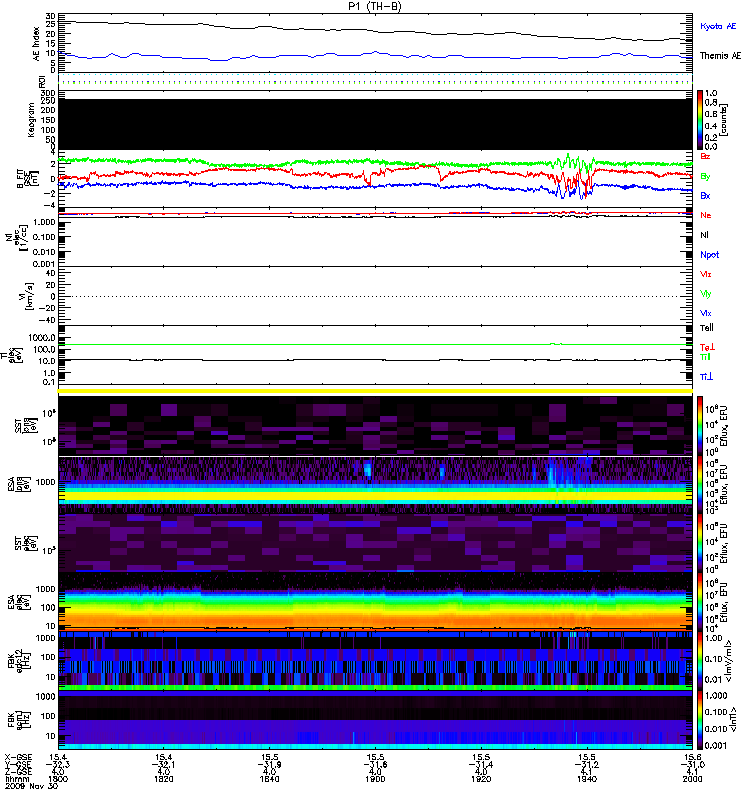The width and height of the screenshot is (750, 800).
Task: Click the Keogram counts color bar
Action: point(700,120)
